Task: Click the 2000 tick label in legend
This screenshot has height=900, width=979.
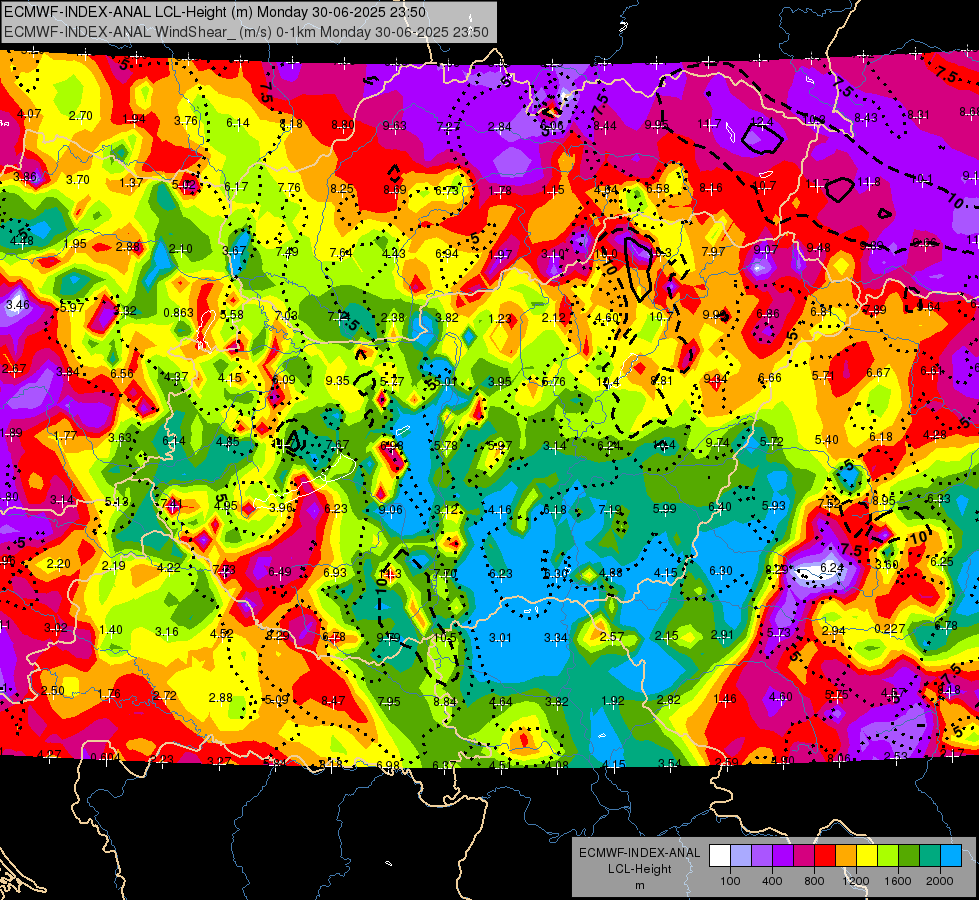Action: point(939,881)
